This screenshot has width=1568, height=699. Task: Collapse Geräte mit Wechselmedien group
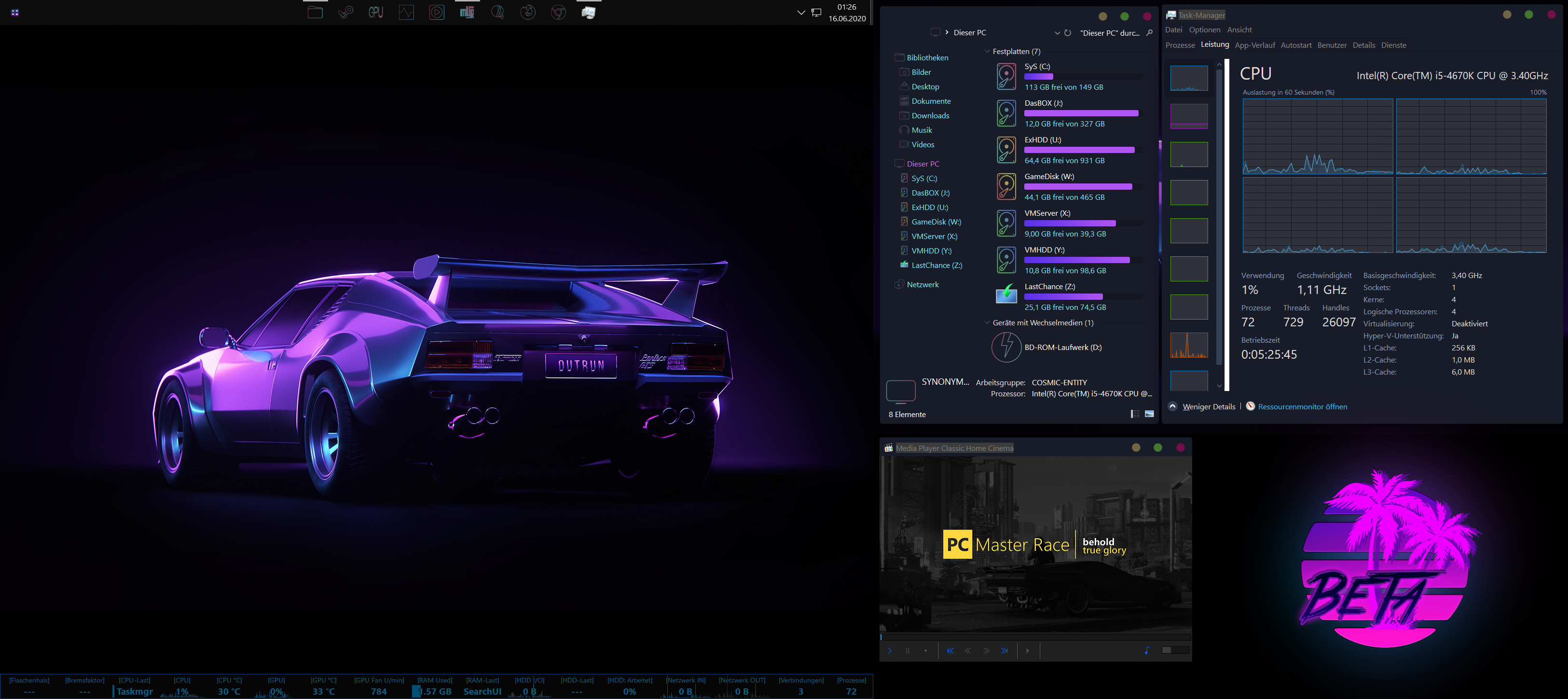(987, 323)
